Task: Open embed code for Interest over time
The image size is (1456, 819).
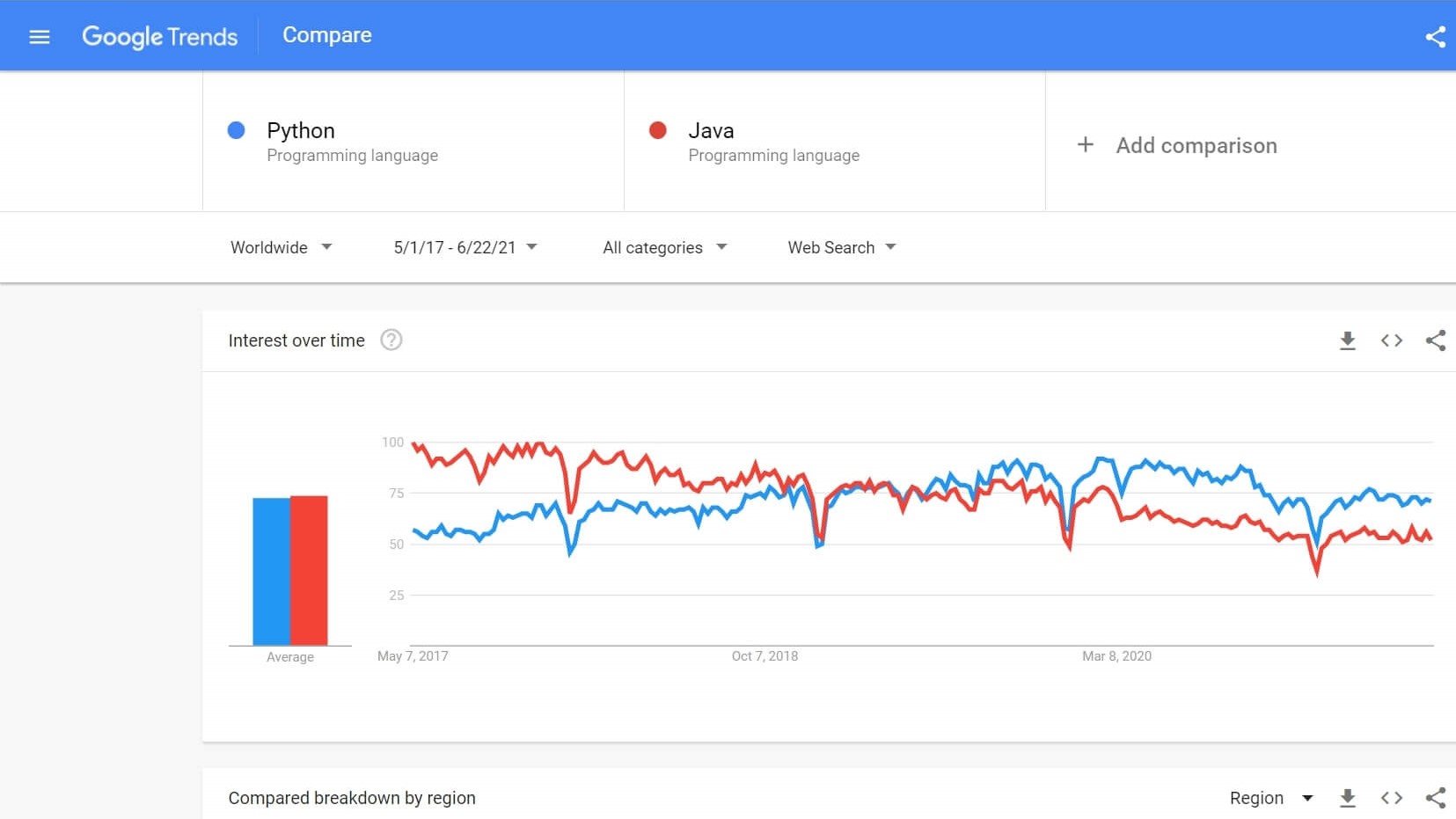Action: click(1391, 340)
